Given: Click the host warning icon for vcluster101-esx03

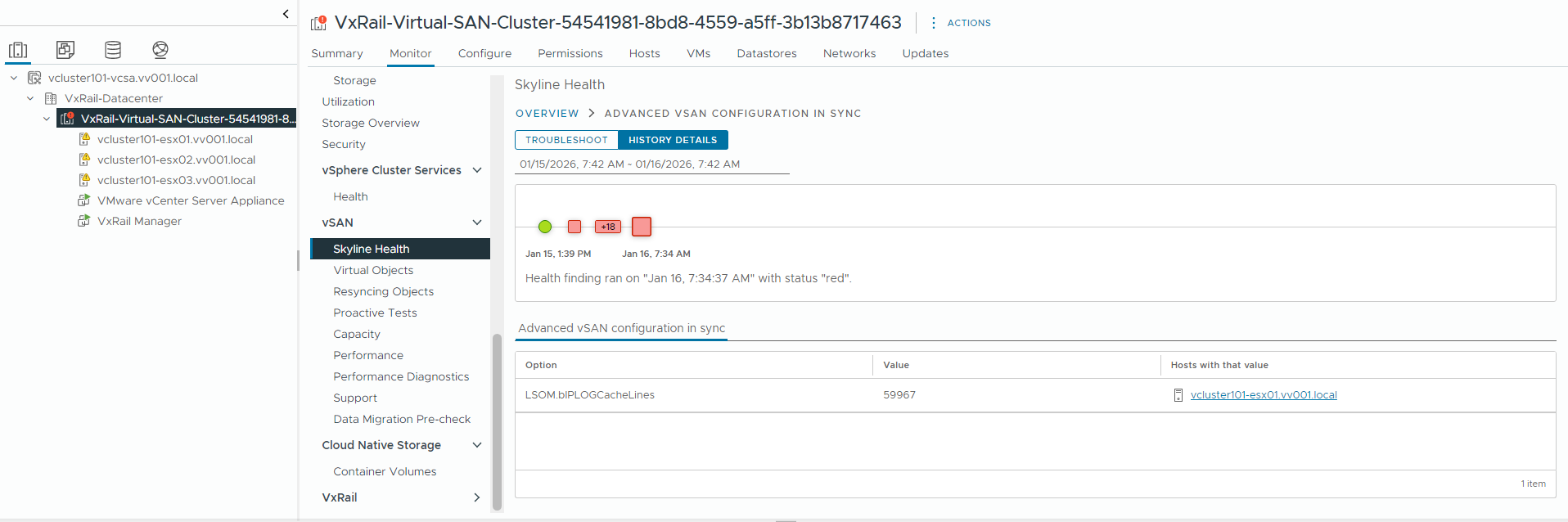Looking at the screenshot, I should [x=83, y=180].
